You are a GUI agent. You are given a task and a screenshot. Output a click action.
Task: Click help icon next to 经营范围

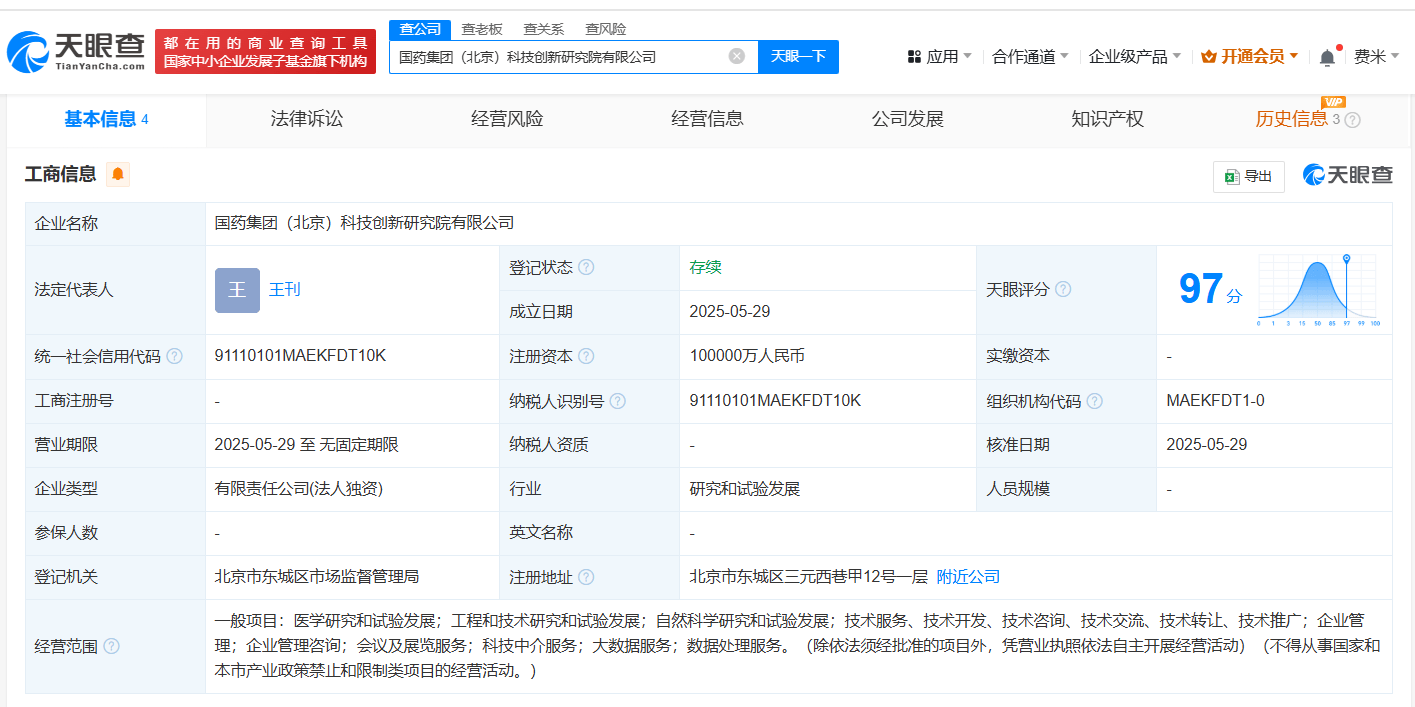(111, 646)
